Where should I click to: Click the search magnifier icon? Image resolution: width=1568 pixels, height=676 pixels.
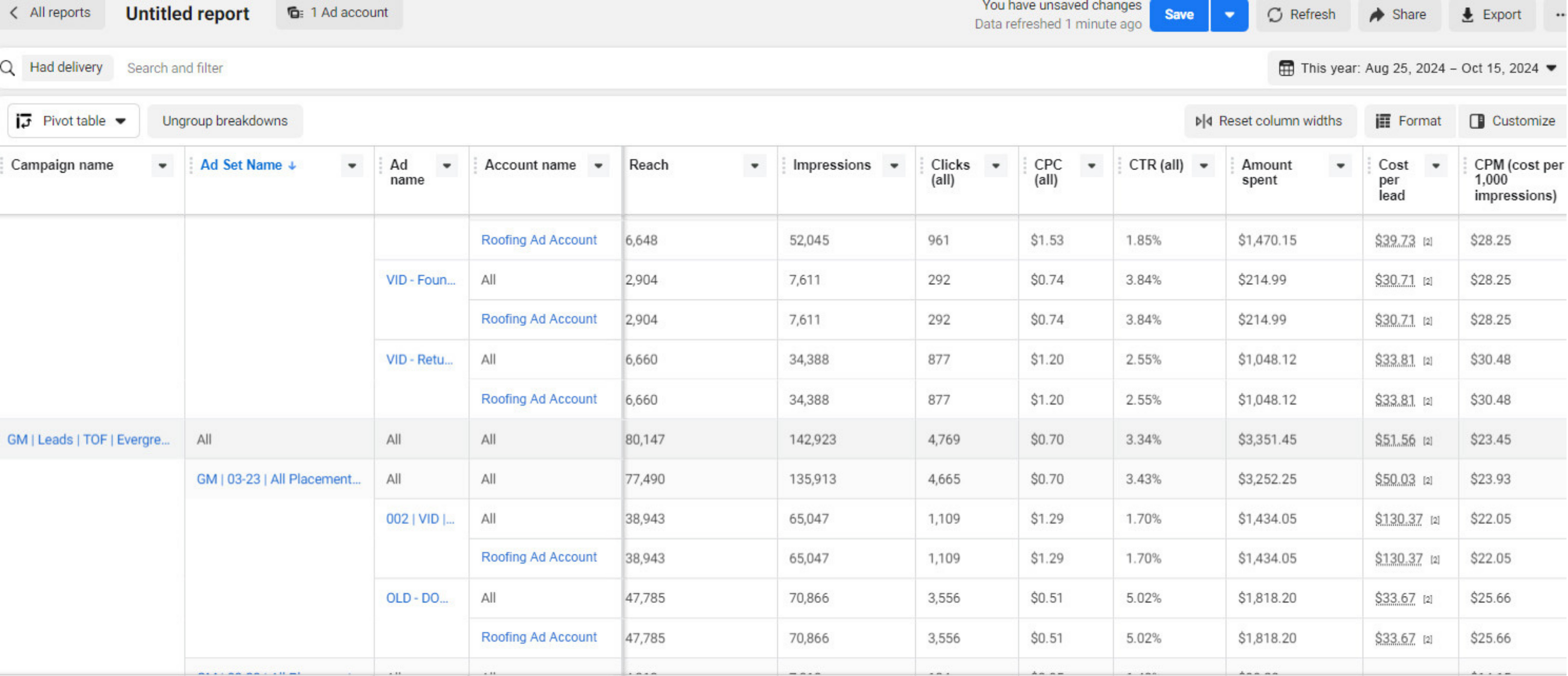tap(8, 68)
